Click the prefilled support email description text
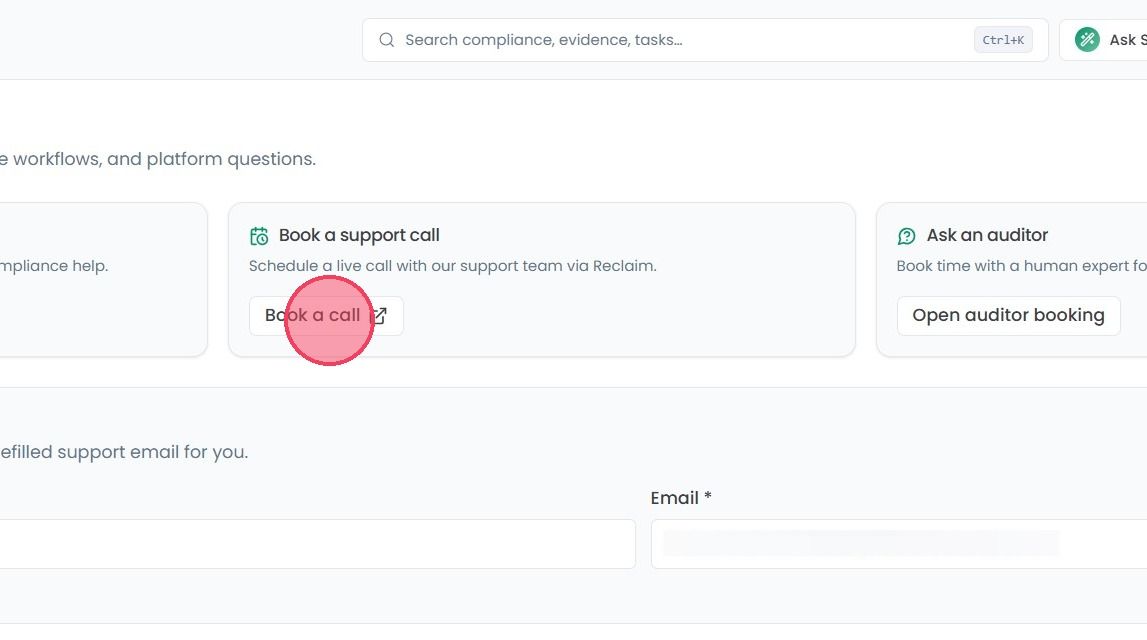Image resolution: width=1147 pixels, height=640 pixels. 124,452
